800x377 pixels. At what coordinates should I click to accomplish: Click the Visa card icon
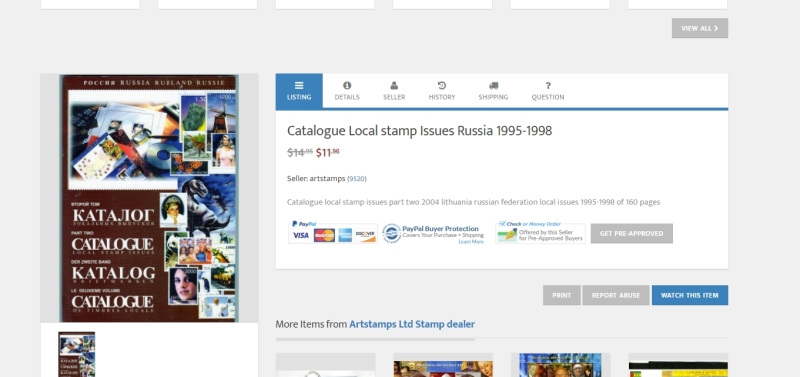(x=301, y=235)
